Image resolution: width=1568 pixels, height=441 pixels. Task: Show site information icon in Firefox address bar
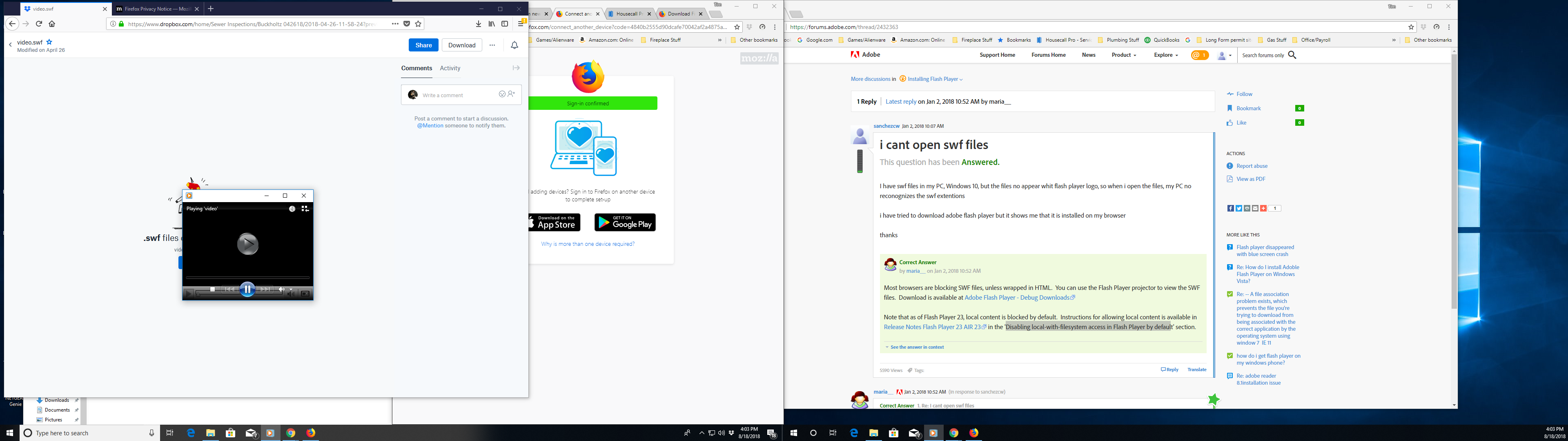pyautogui.click(x=113, y=24)
